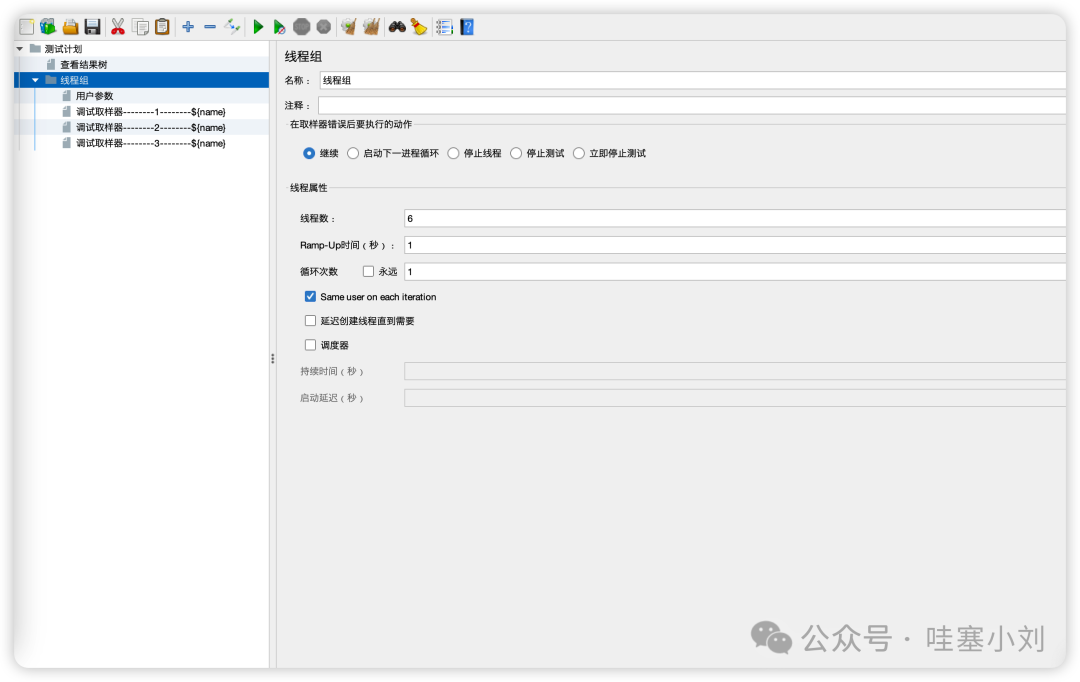Click the 线程属性 section label
Image resolution: width=1080 pixels, height=682 pixels.
pos(309,187)
